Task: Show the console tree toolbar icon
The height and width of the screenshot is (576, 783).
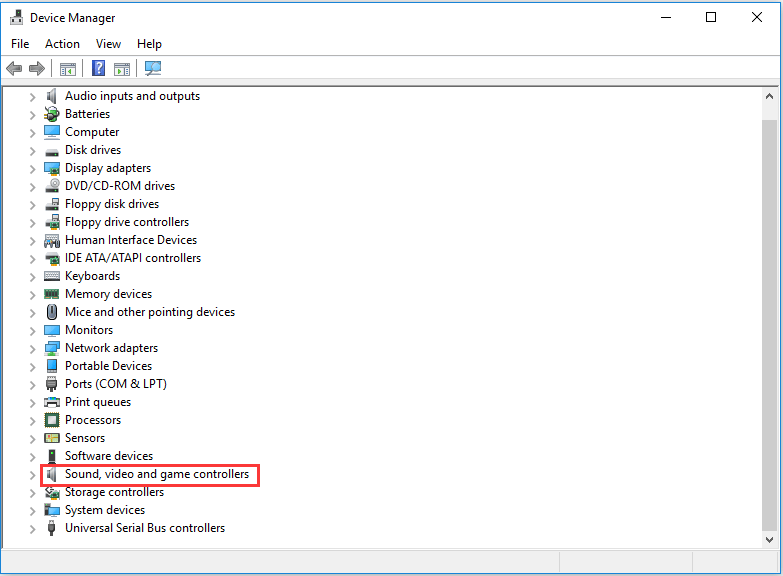Action: [67, 68]
